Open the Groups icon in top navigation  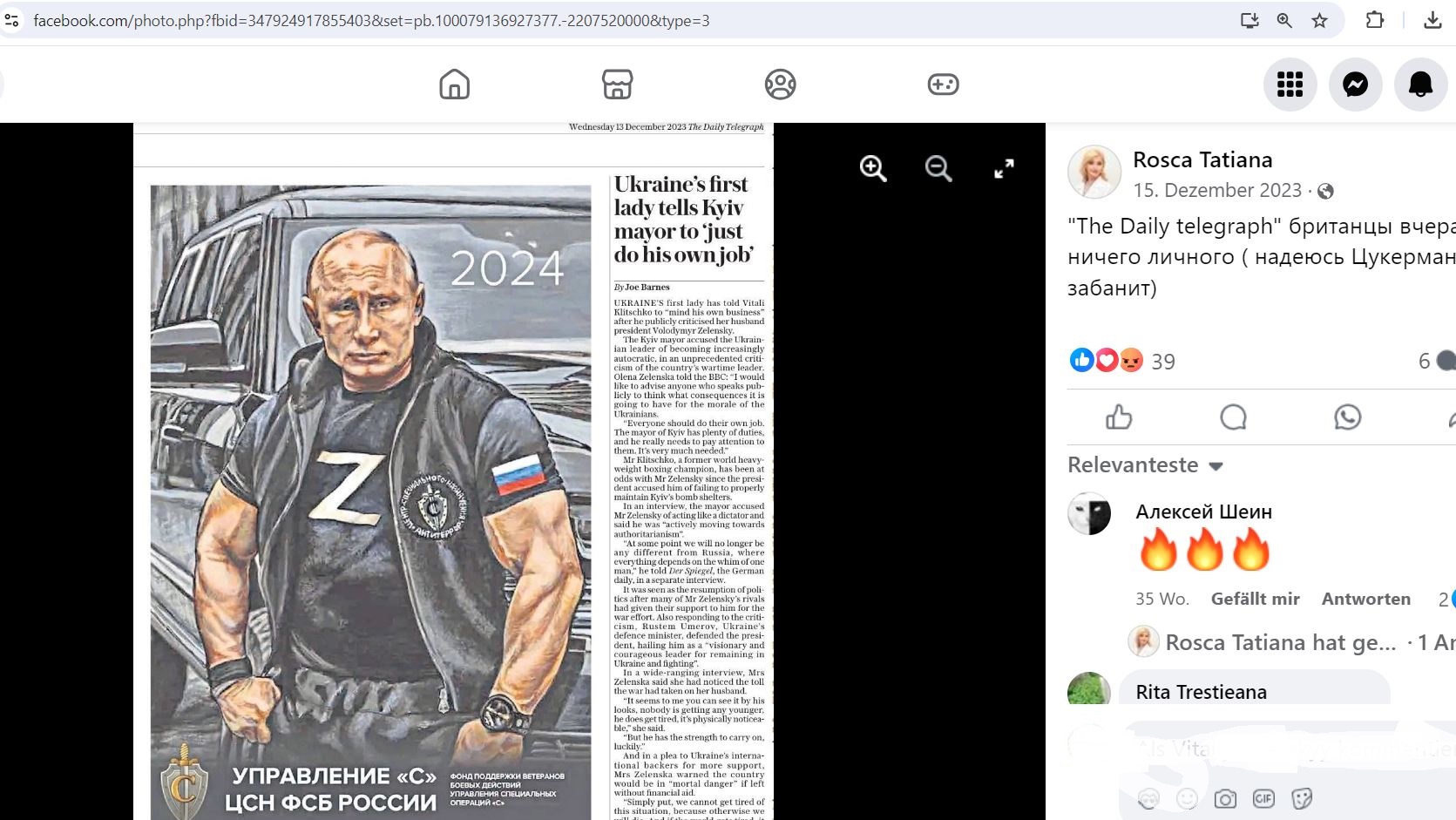tap(780, 85)
